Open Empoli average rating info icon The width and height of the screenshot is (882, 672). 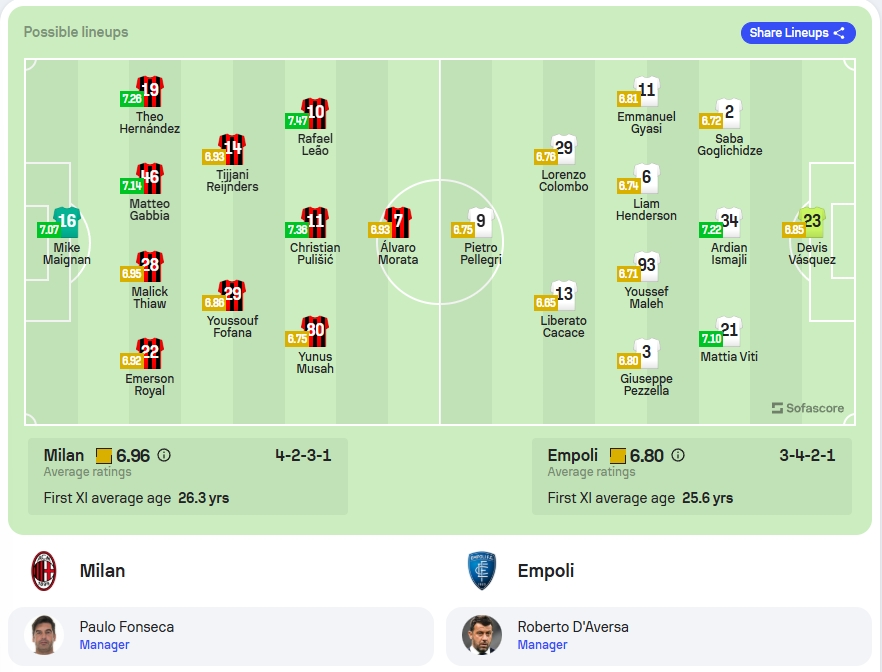pyautogui.click(x=678, y=455)
